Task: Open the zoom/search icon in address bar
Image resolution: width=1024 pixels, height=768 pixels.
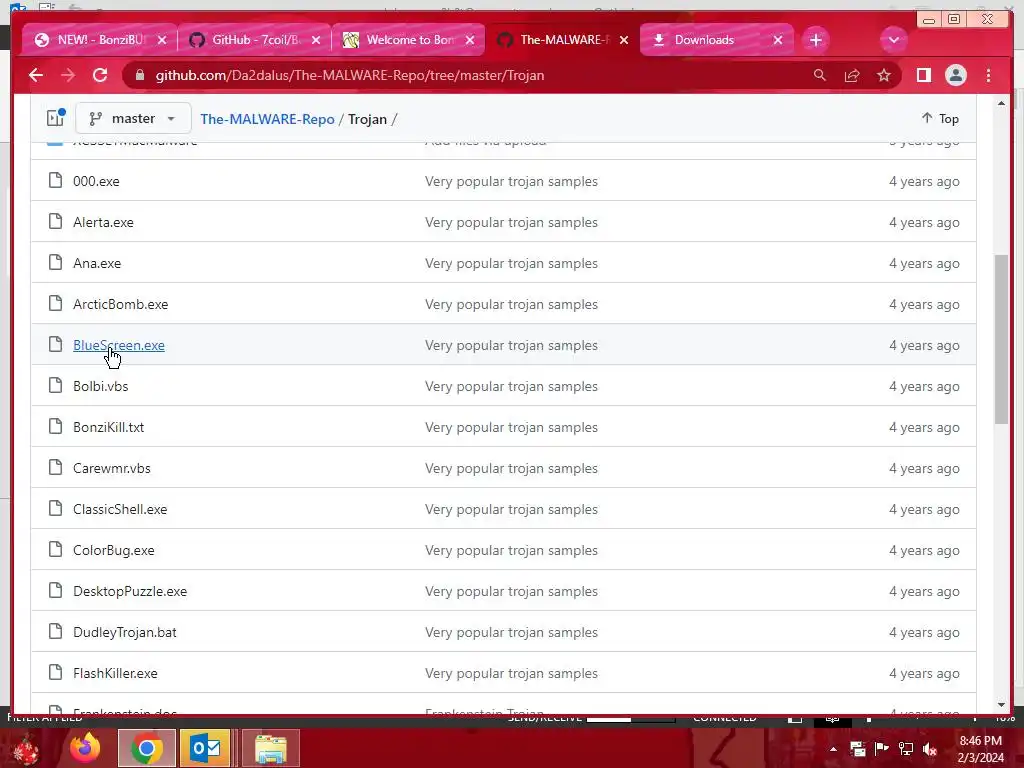Action: (x=820, y=75)
